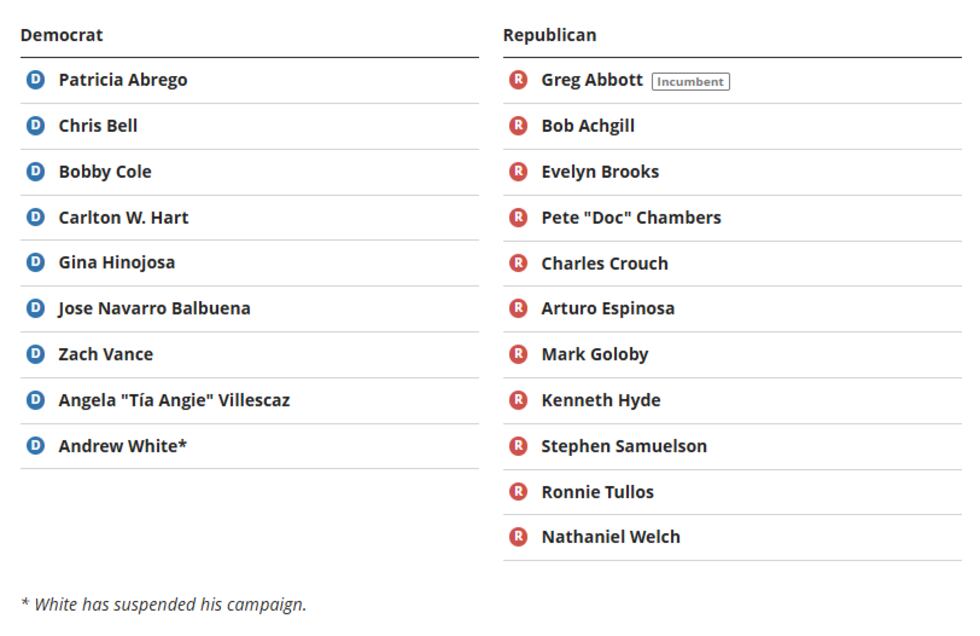Screen dimensions: 980x636
Task: Click the R badge next to Evelyn Brooks
Action: coord(518,172)
